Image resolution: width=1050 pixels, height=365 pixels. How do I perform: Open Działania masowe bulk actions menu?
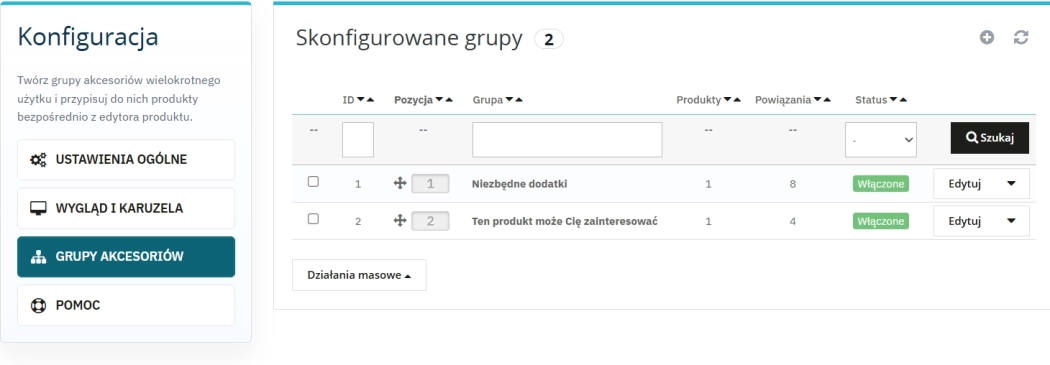[359, 275]
